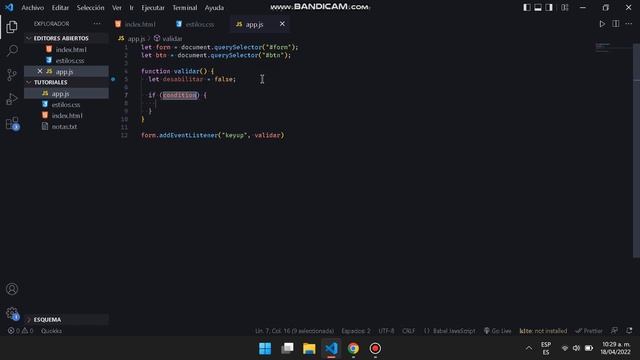Click line and column indicator
Image resolution: width=640 pixels, height=360 pixels.
pos(294,331)
